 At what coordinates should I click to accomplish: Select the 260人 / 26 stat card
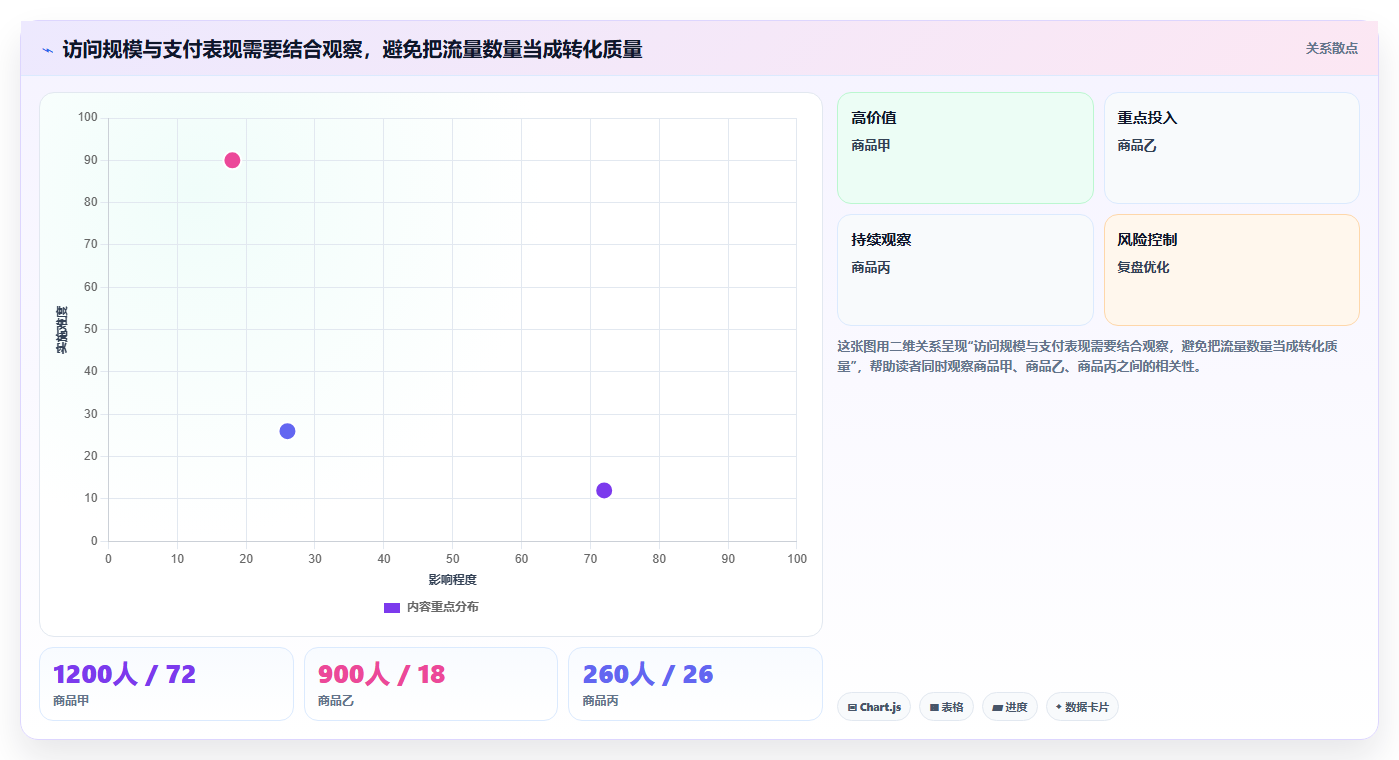[695, 684]
